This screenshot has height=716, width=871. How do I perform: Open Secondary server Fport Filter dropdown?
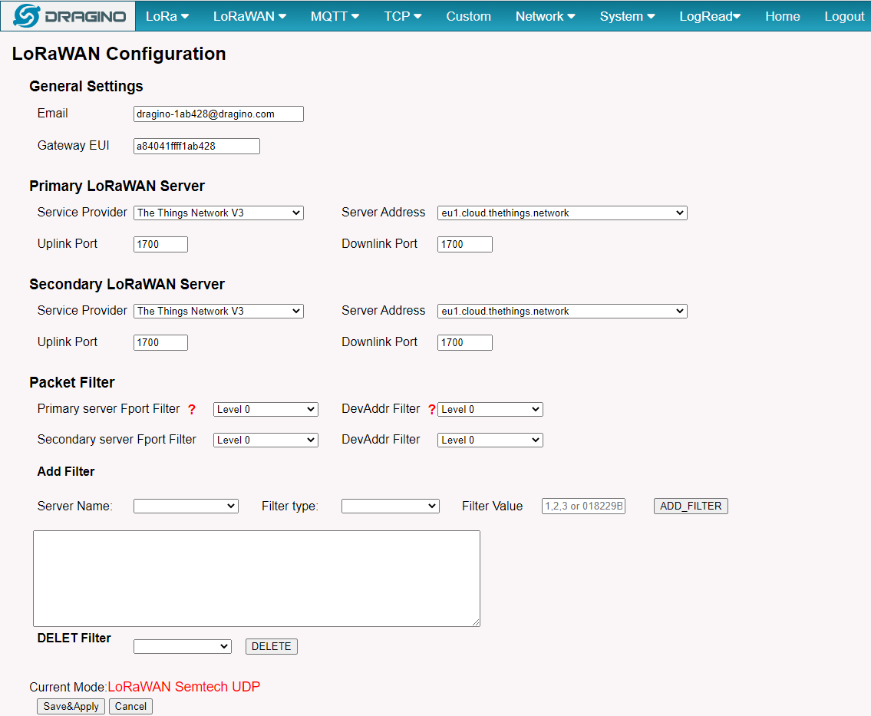266,440
